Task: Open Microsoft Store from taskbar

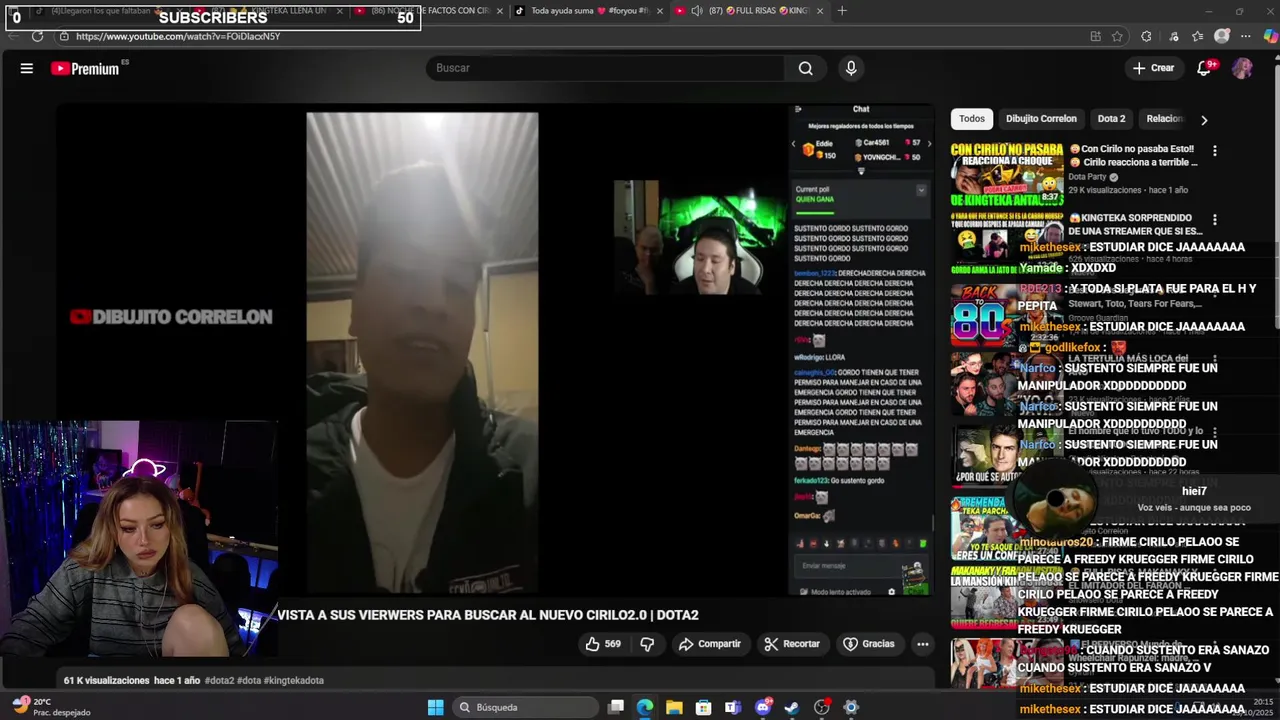Action: point(704,707)
